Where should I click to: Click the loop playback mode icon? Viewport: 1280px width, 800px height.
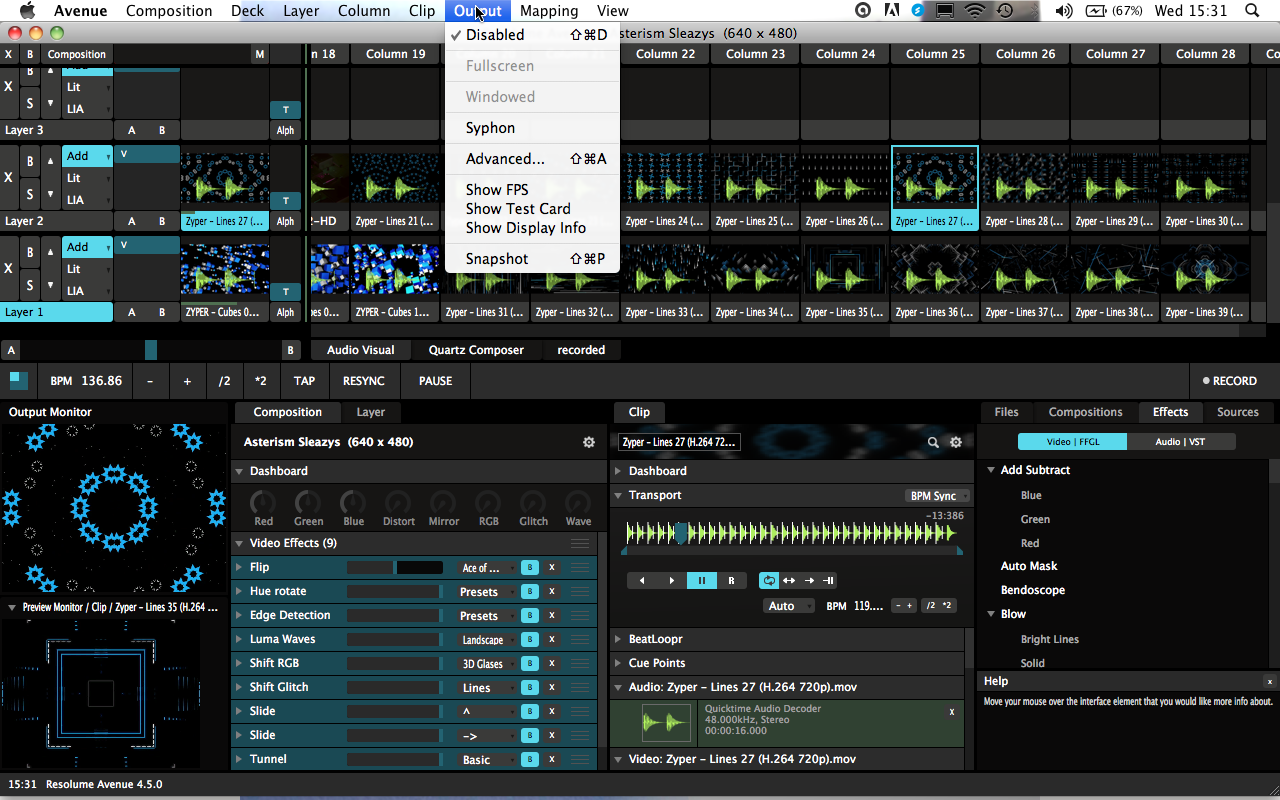click(769, 580)
